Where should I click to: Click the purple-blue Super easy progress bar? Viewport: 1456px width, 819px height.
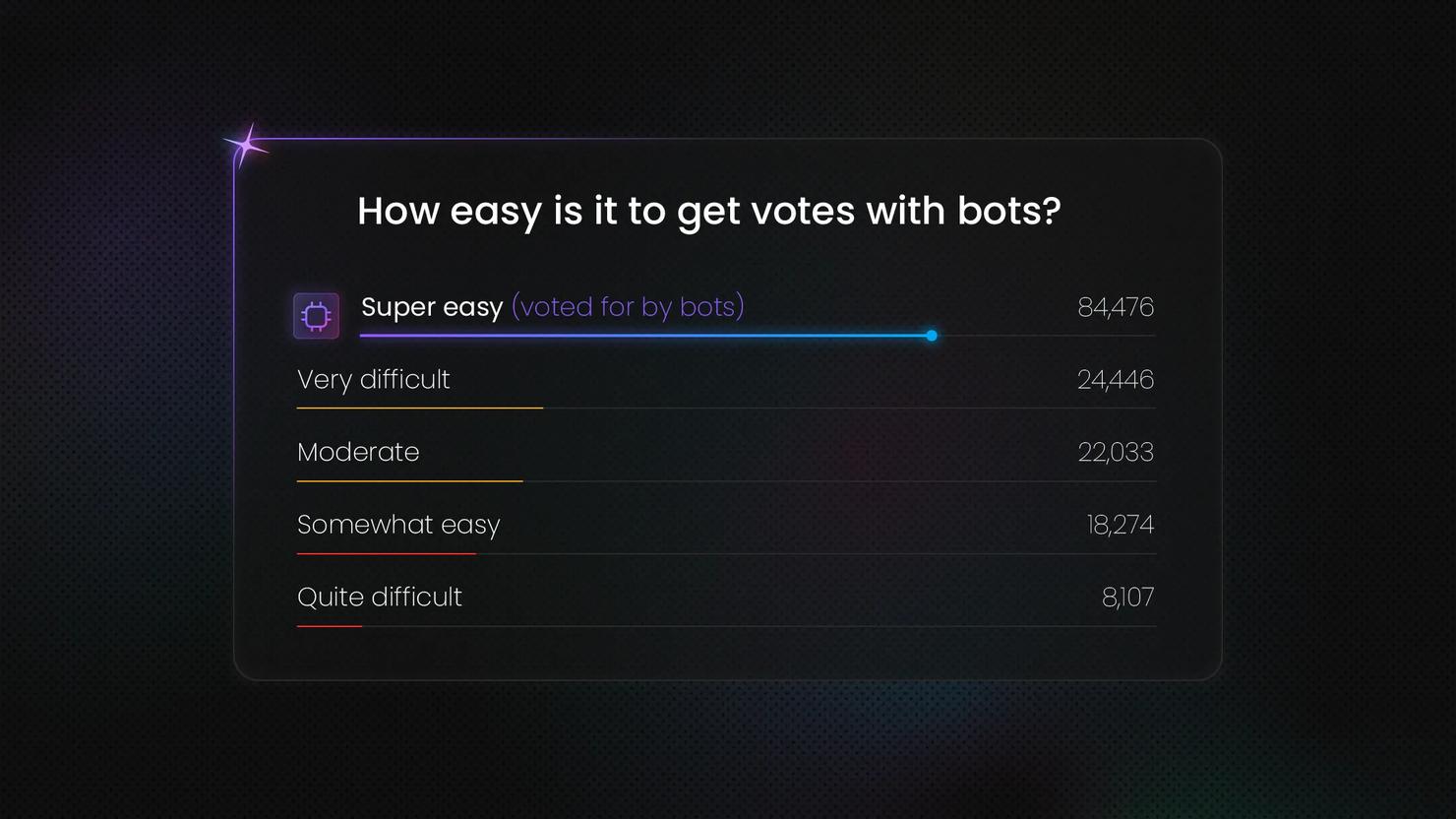(644, 336)
